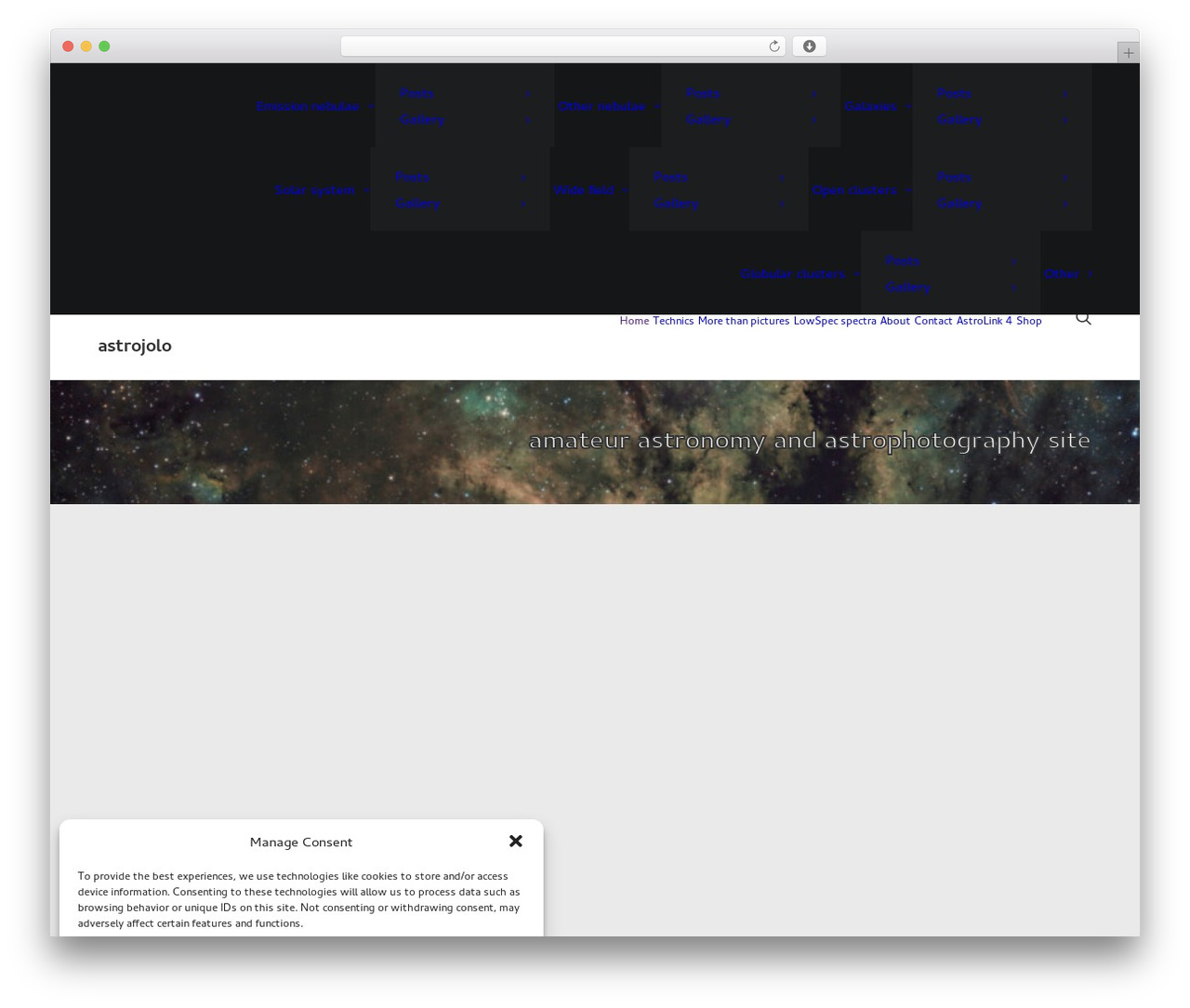
Task: Open Posts under Emission nebulae
Action: coord(417,93)
